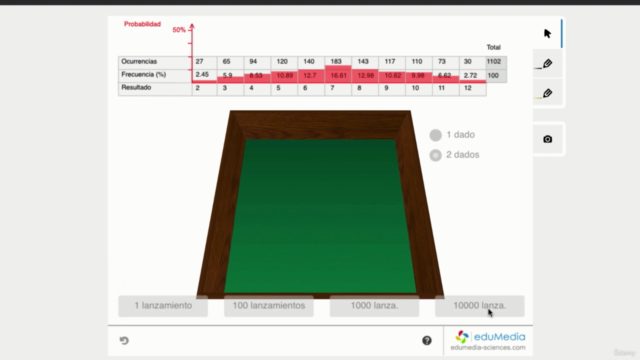Image resolution: width=640 pixels, height=360 pixels.
Task: Click the Ocurrencias row header
Action: (x=155, y=62)
